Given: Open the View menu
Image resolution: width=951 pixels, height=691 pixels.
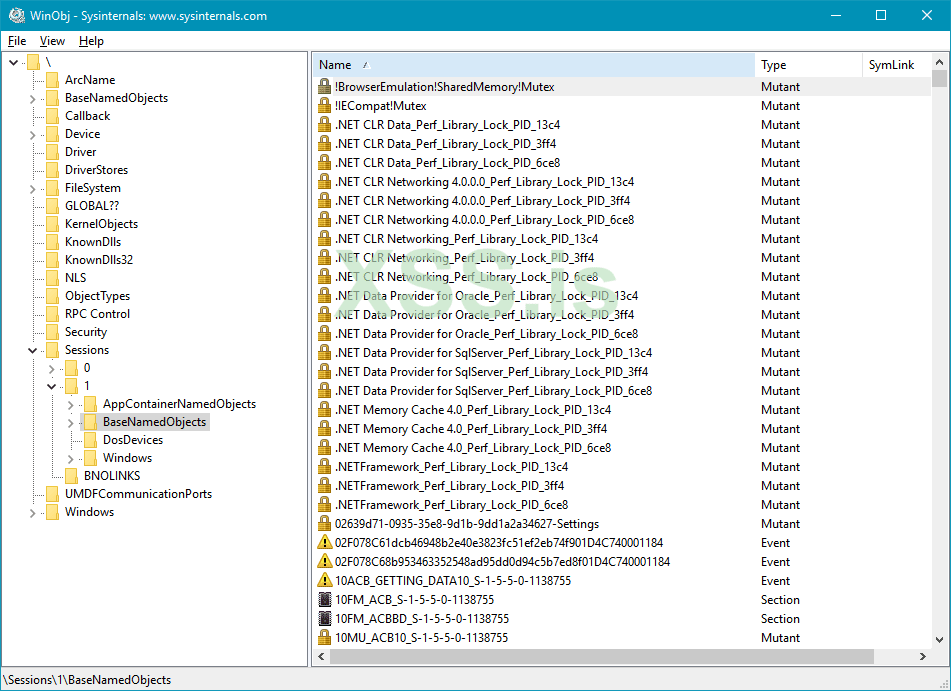Looking at the screenshot, I should pos(52,41).
